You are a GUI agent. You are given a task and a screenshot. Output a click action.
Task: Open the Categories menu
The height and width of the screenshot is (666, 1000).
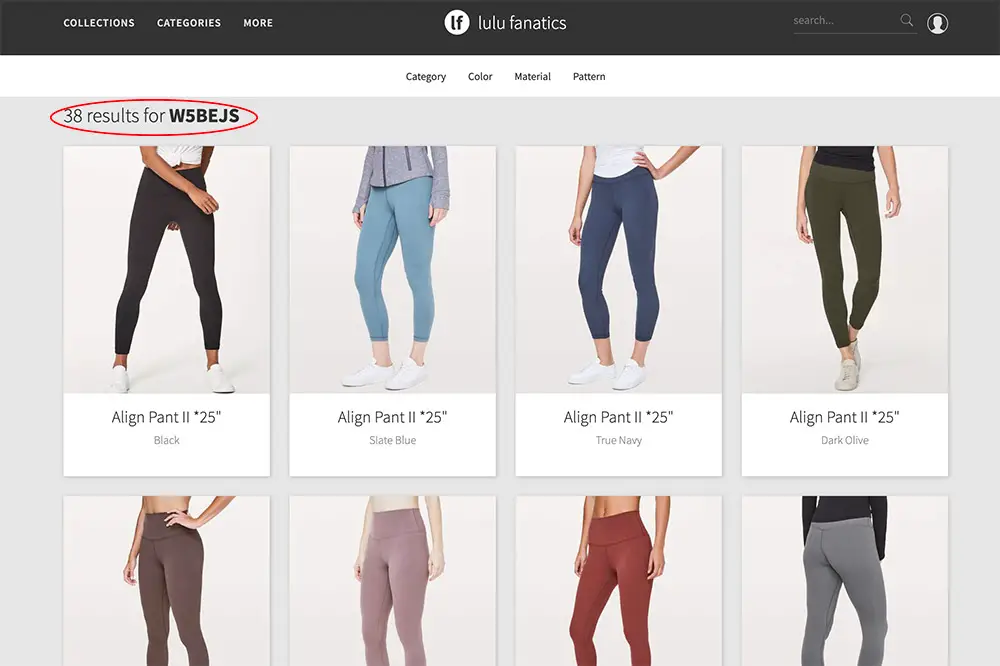click(x=189, y=23)
